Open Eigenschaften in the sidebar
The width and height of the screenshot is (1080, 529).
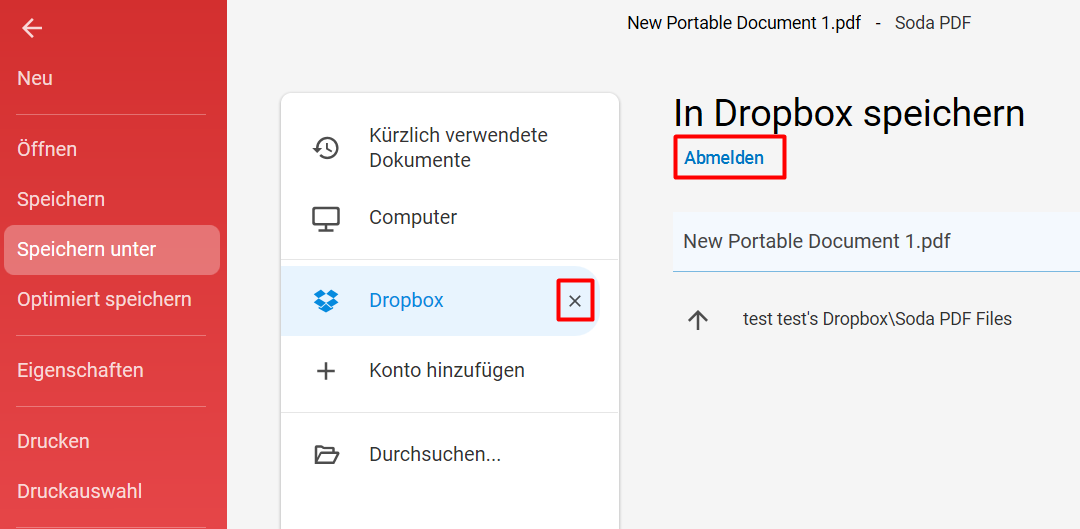(80, 371)
